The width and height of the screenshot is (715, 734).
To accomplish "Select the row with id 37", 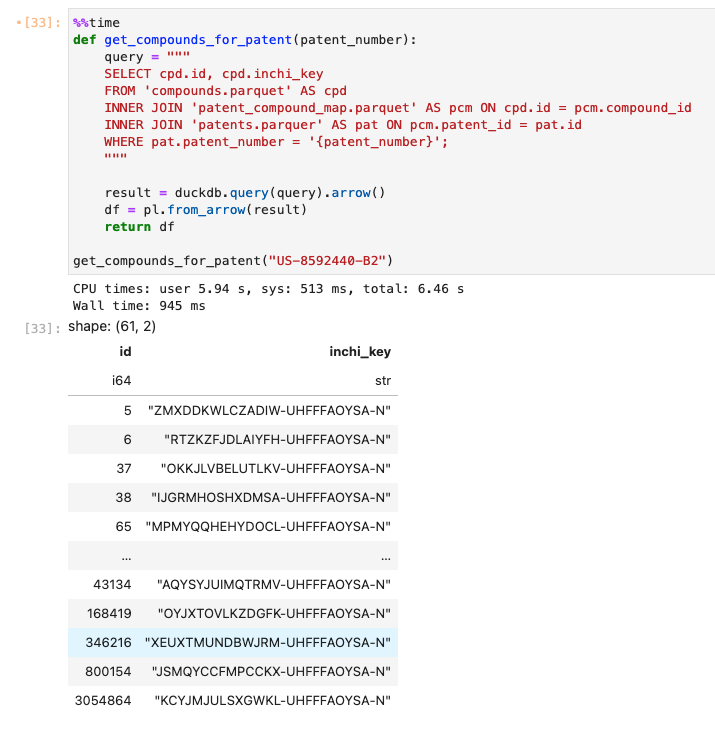I will click(x=233, y=469).
